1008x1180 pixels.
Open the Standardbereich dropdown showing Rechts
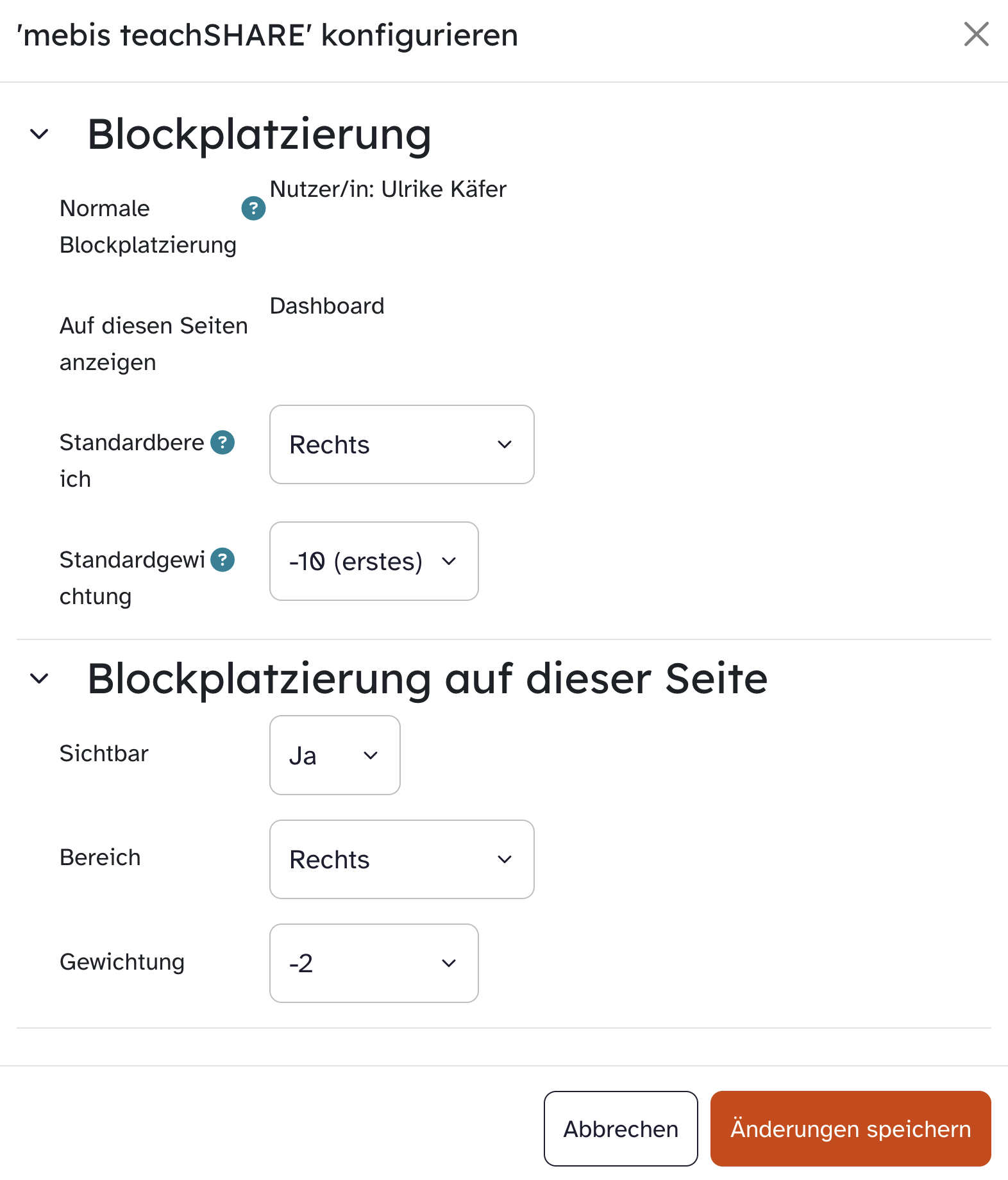click(x=401, y=444)
